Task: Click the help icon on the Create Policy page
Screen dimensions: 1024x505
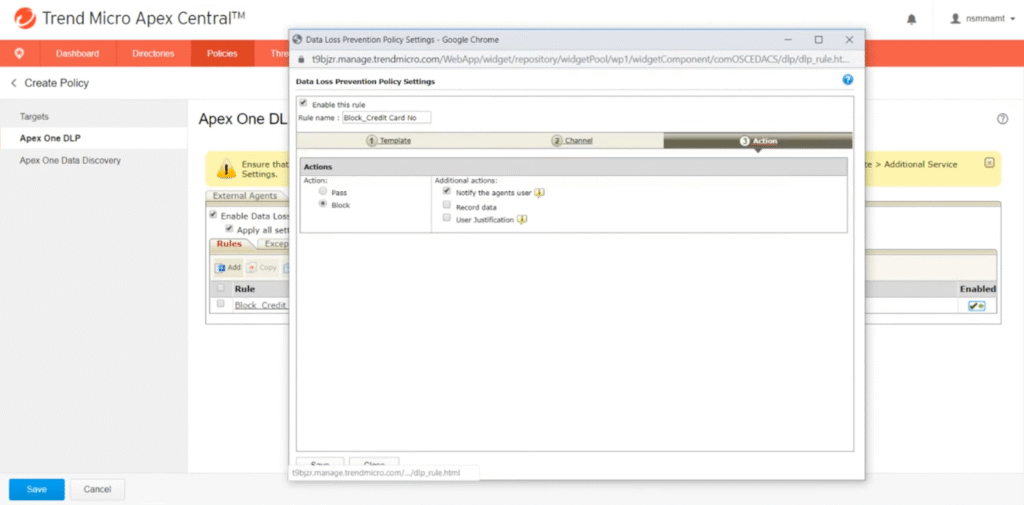Action: tap(1002, 119)
